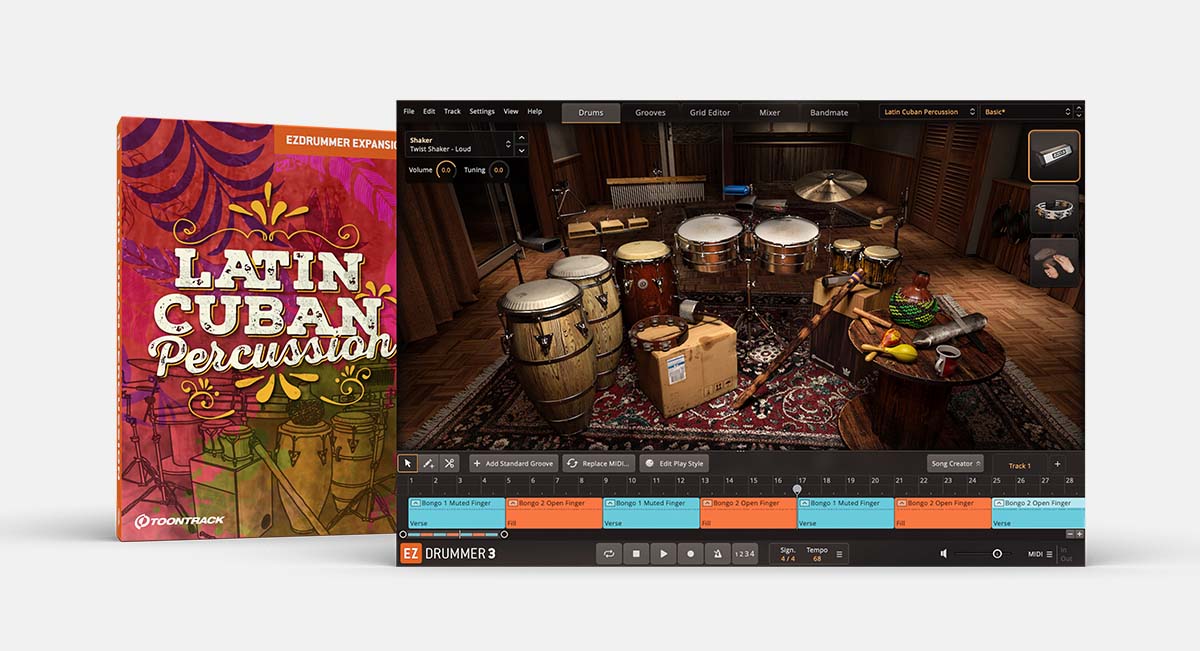The image size is (1200, 651).
Task: Click the Replace MIDI icon button
Action: tap(573, 462)
